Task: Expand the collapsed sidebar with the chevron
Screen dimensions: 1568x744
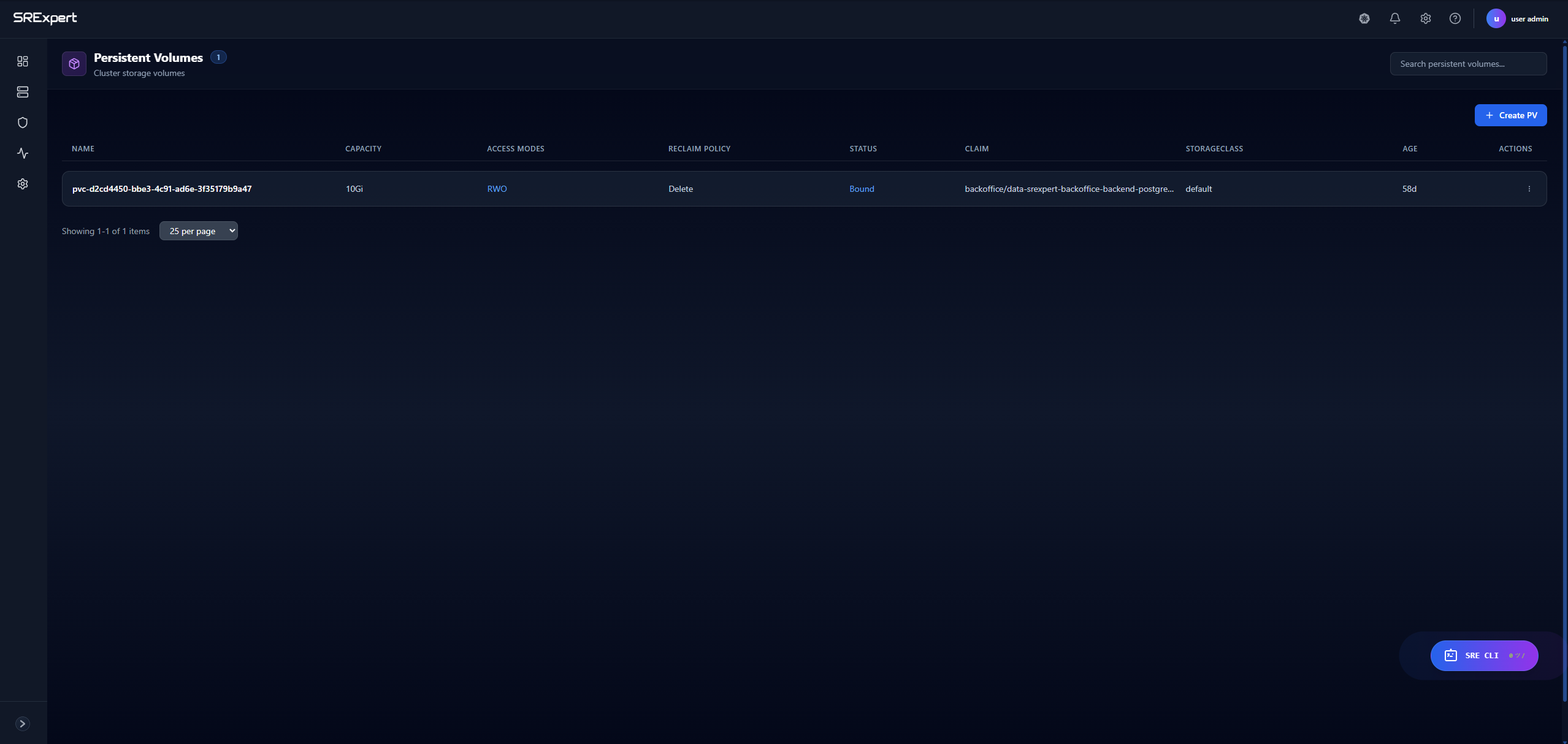Action: 23,723
